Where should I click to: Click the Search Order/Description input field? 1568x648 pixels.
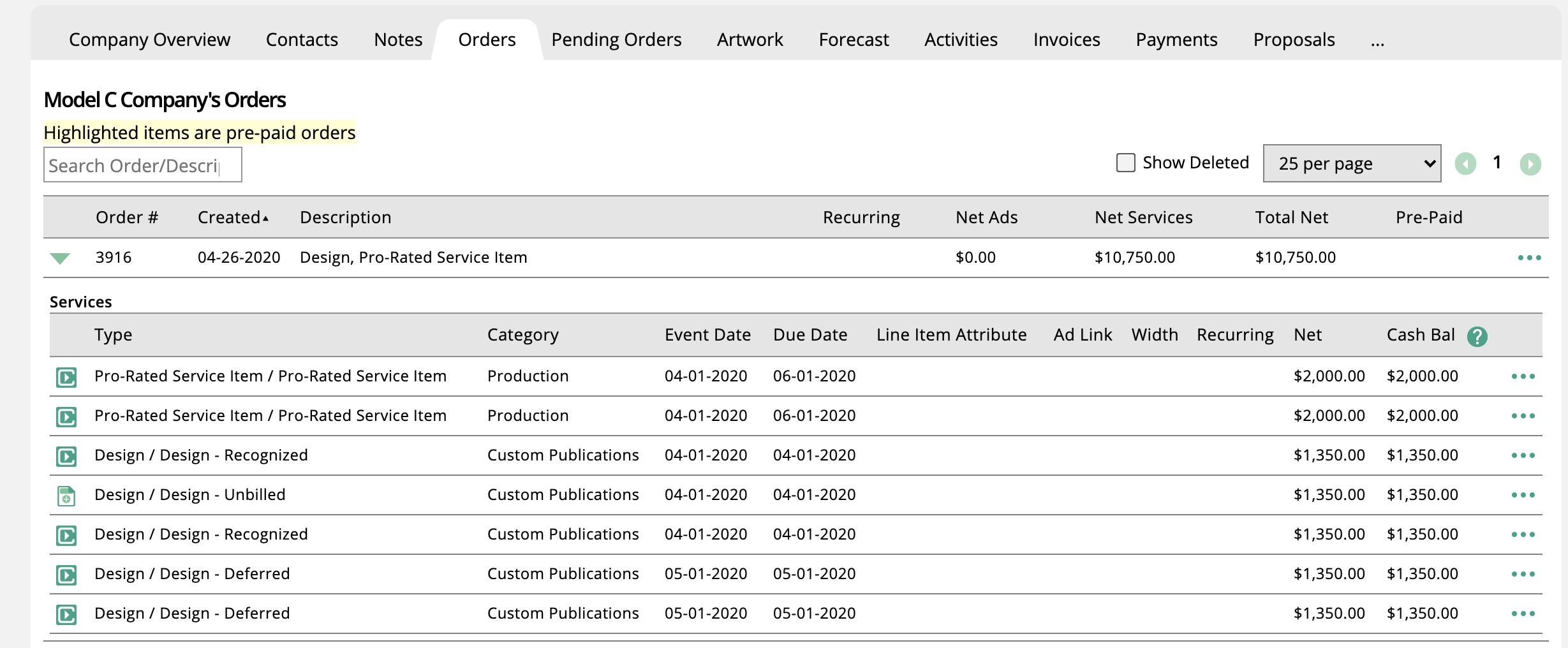[142, 165]
